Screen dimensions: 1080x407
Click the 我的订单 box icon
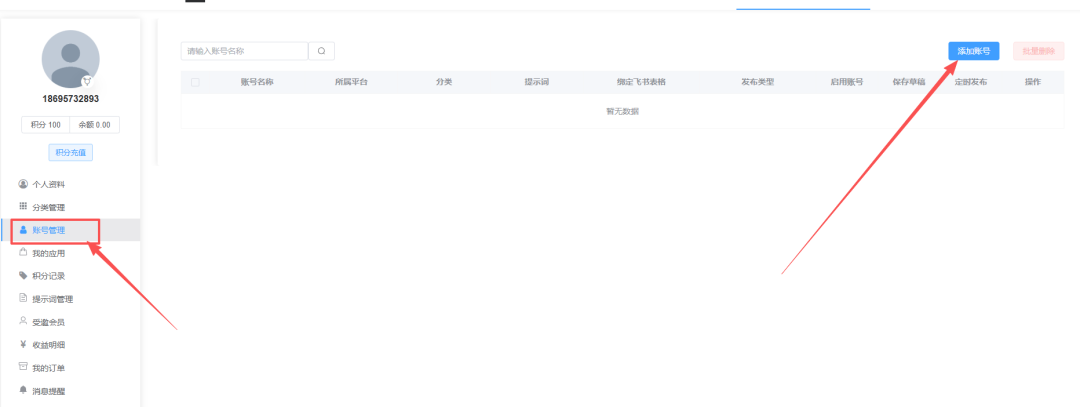(23, 367)
